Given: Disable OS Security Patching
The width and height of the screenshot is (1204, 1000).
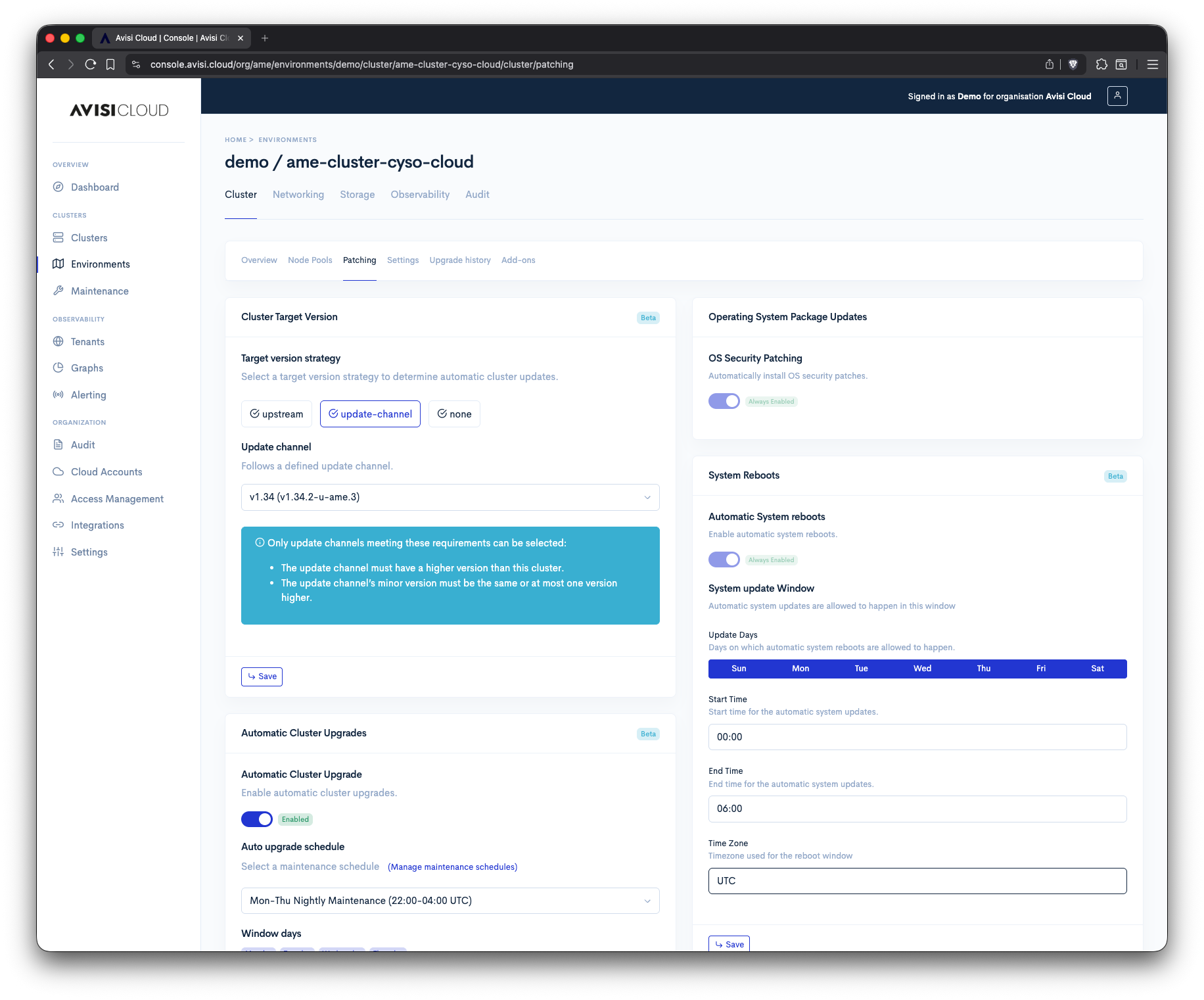Looking at the screenshot, I should tap(724, 400).
